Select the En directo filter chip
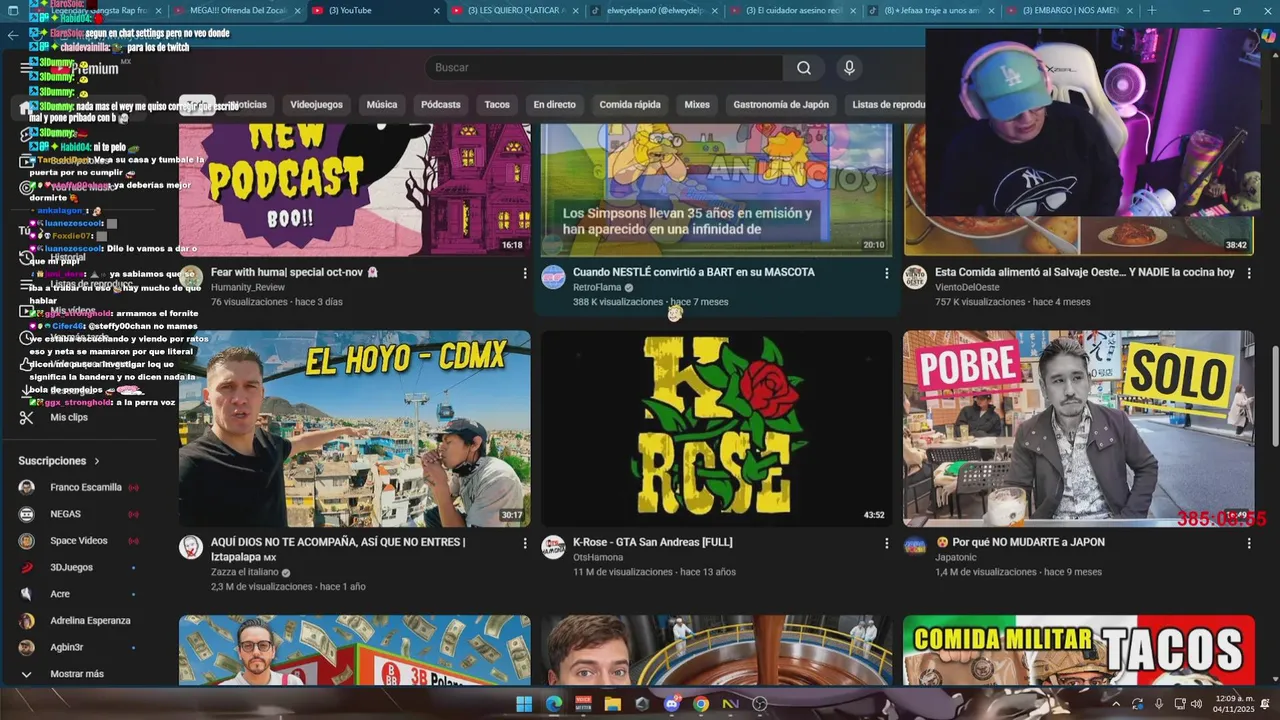This screenshot has width=1280, height=720. pyautogui.click(x=554, y=105)
